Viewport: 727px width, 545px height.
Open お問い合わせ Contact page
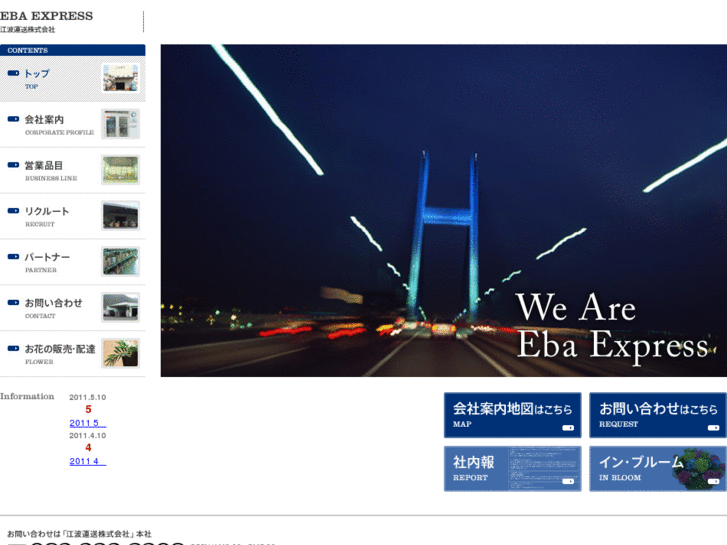(72, 308)
